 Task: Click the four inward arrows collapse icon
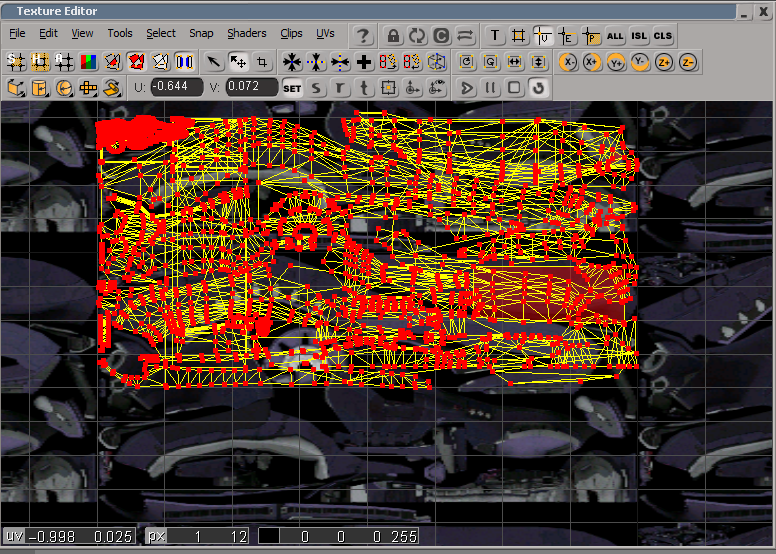[x=291, y=62]
